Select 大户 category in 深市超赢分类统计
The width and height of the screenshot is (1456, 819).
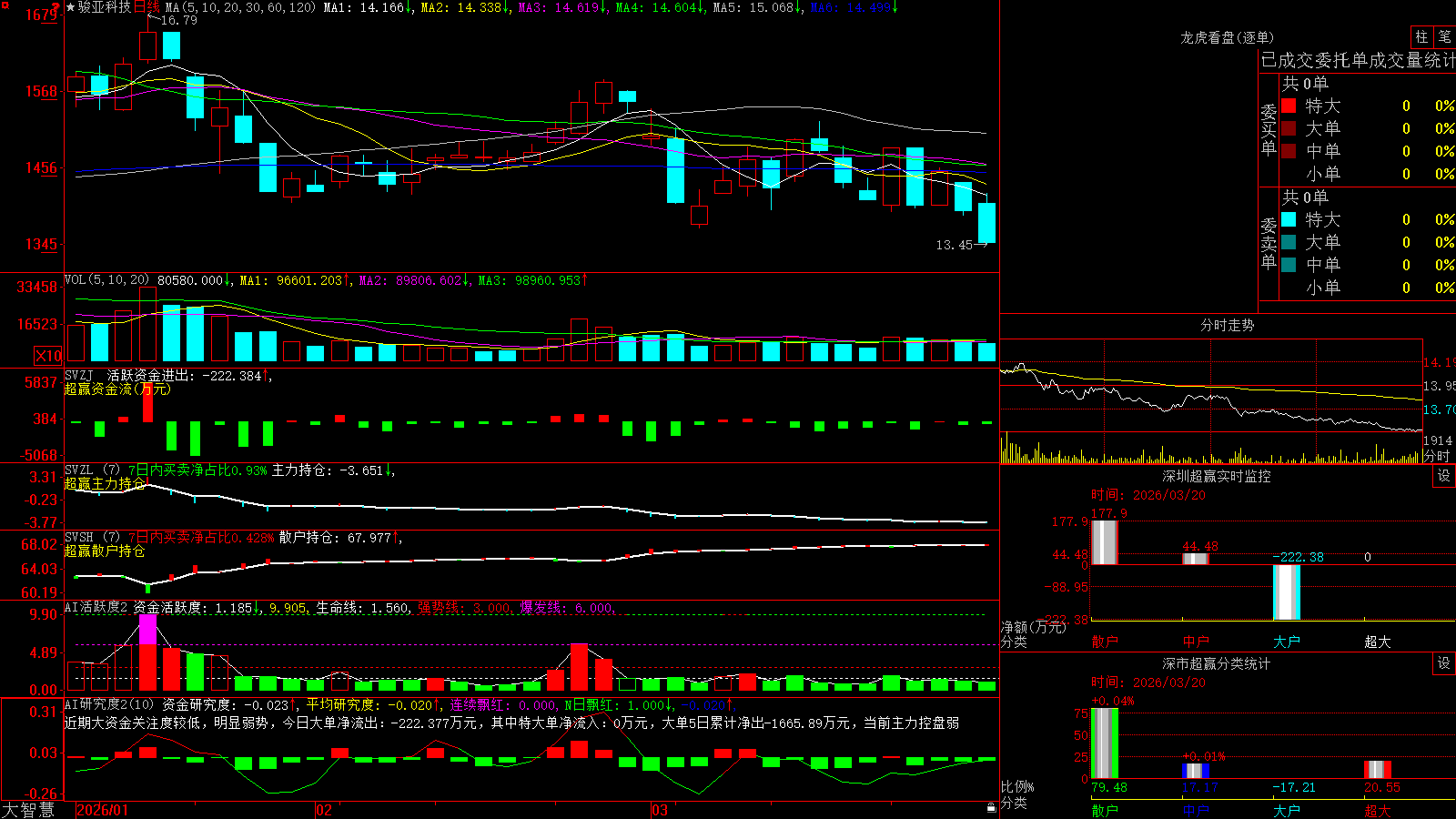coord(1287,810)
